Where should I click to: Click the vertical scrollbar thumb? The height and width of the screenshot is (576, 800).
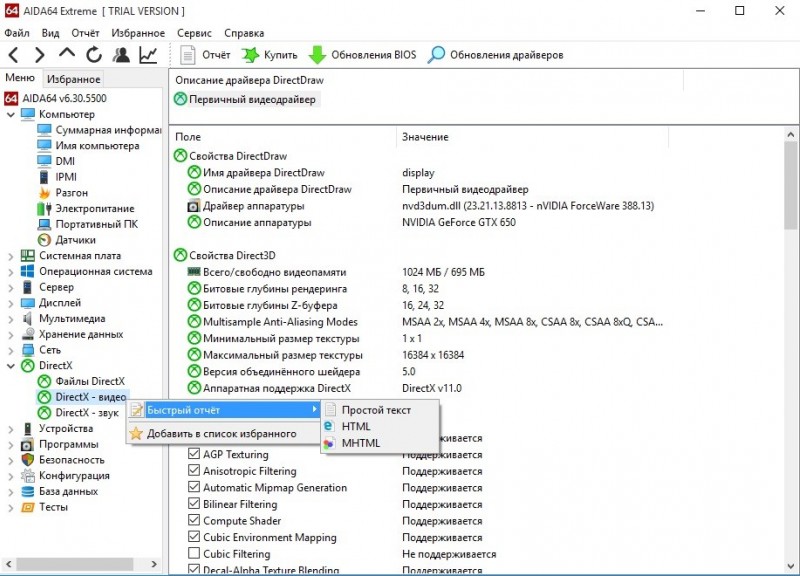pos(791,185)
